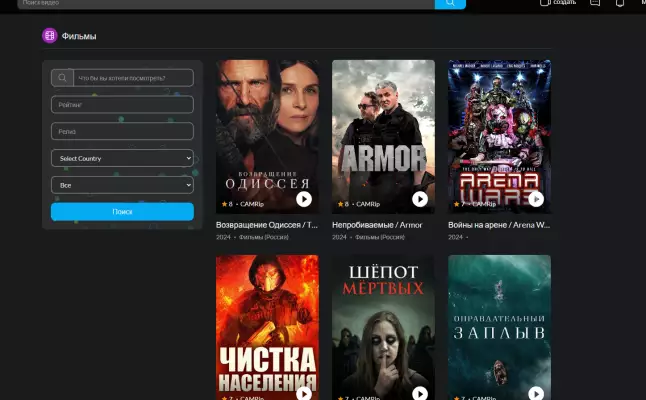Focus the 'Что бы вы хотели посмотреть?' field
The height and width of the screenshot is (400, 646).
[x=133, y=78]
